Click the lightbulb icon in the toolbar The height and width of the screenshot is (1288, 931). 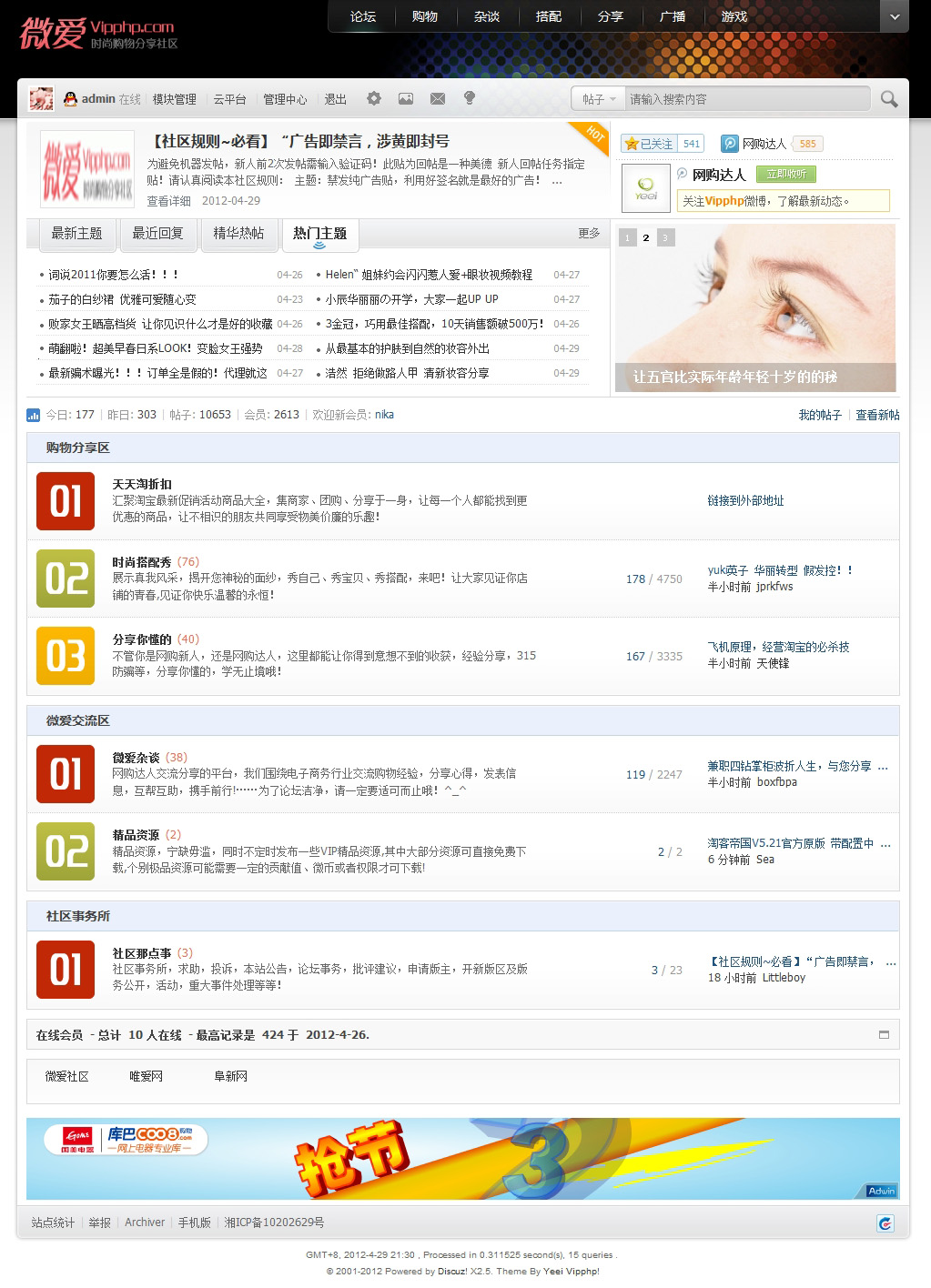point(468,98)
